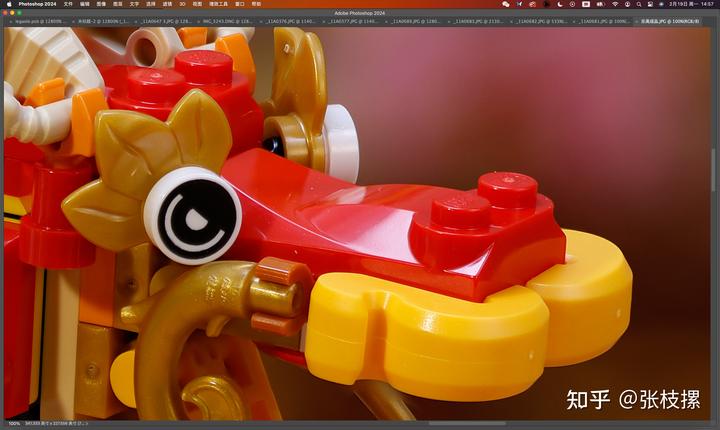Open the date and time display

click(692, 4)
